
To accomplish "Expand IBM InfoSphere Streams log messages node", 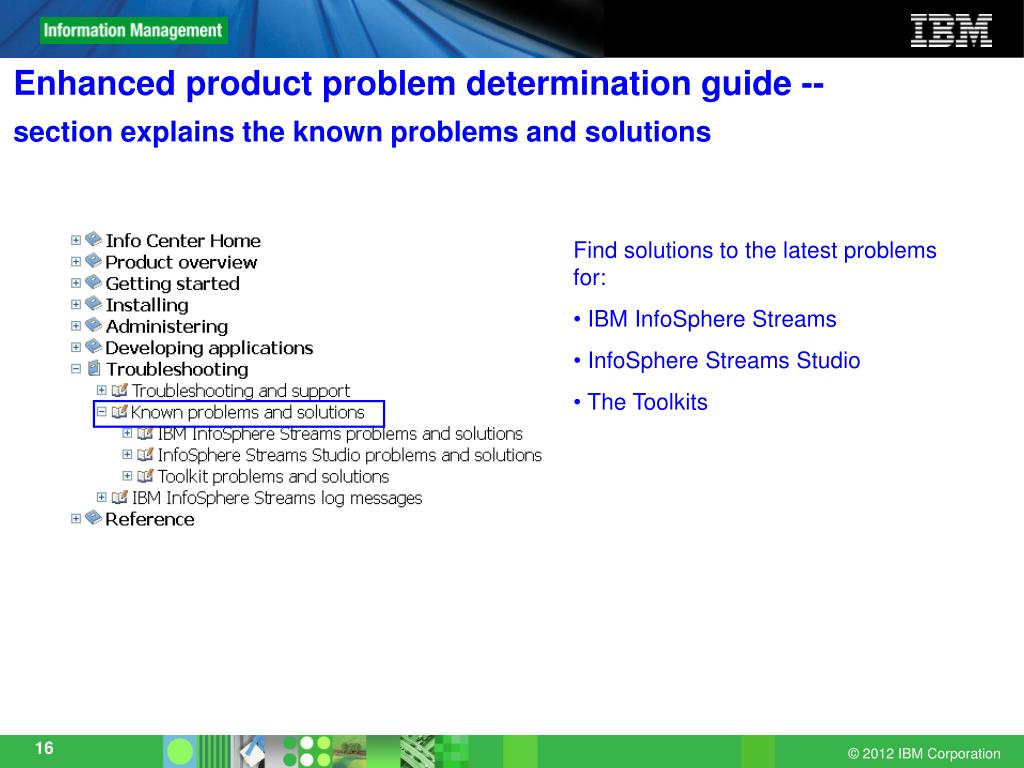I will (101, 497).
